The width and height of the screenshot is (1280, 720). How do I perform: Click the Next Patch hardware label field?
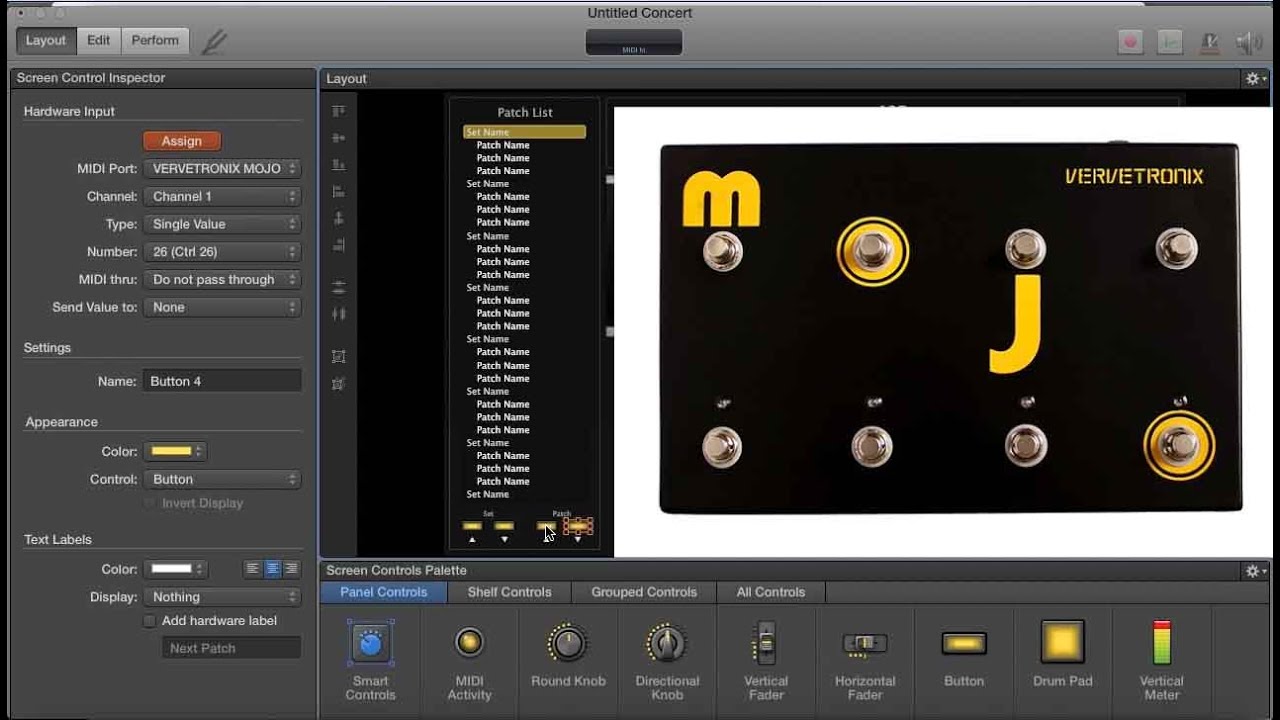231,648
